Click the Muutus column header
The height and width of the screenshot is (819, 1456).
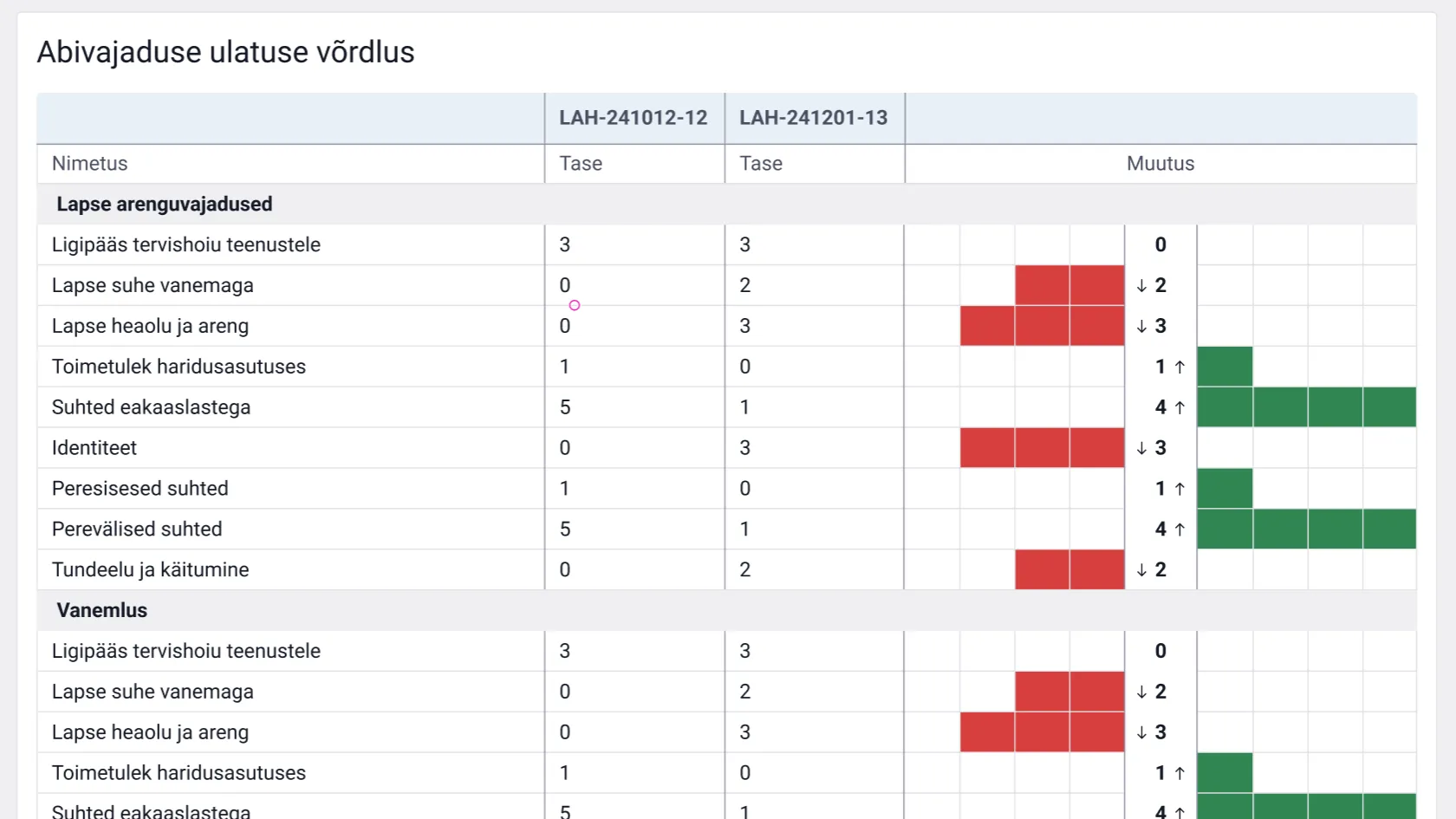point(1160,164)
